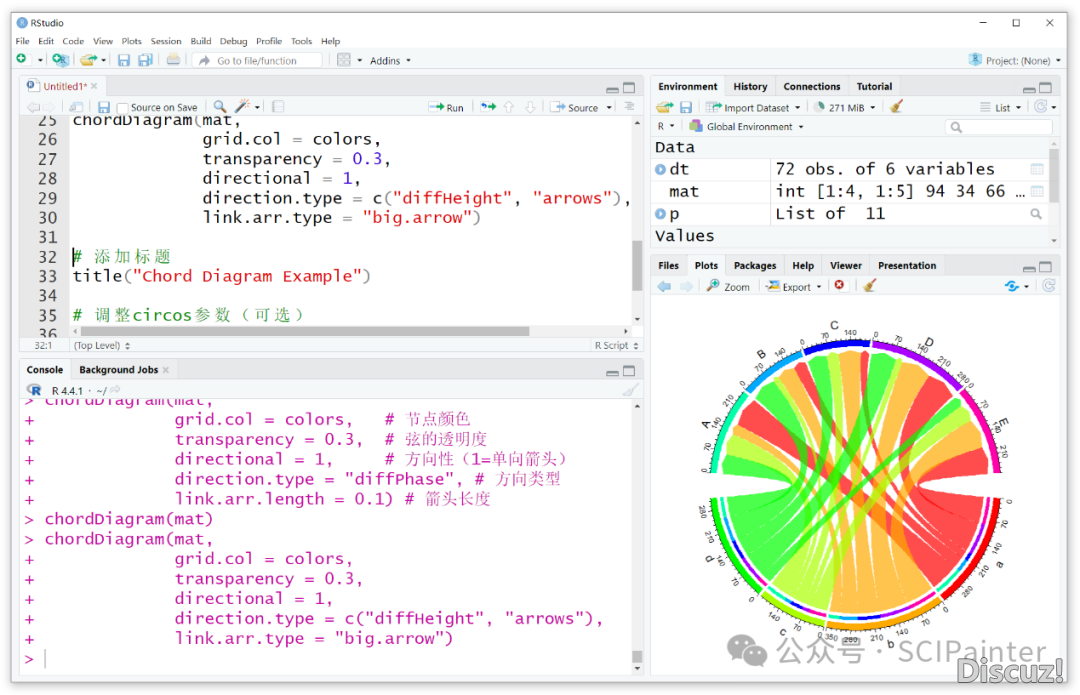Image resolution: width=1080 pixels, height=695 pixels.
Task: Click code line title("Chord Diagram Example")
Action: coord(221,276)
